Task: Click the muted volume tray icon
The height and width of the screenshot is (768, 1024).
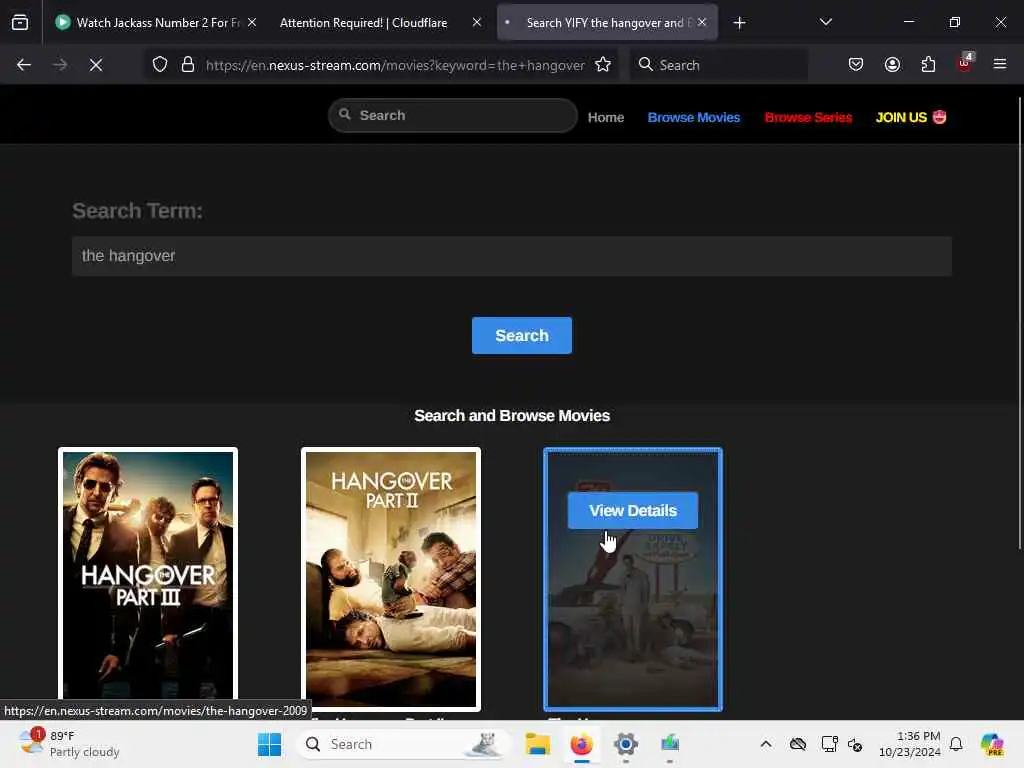Action: [855, 744]
